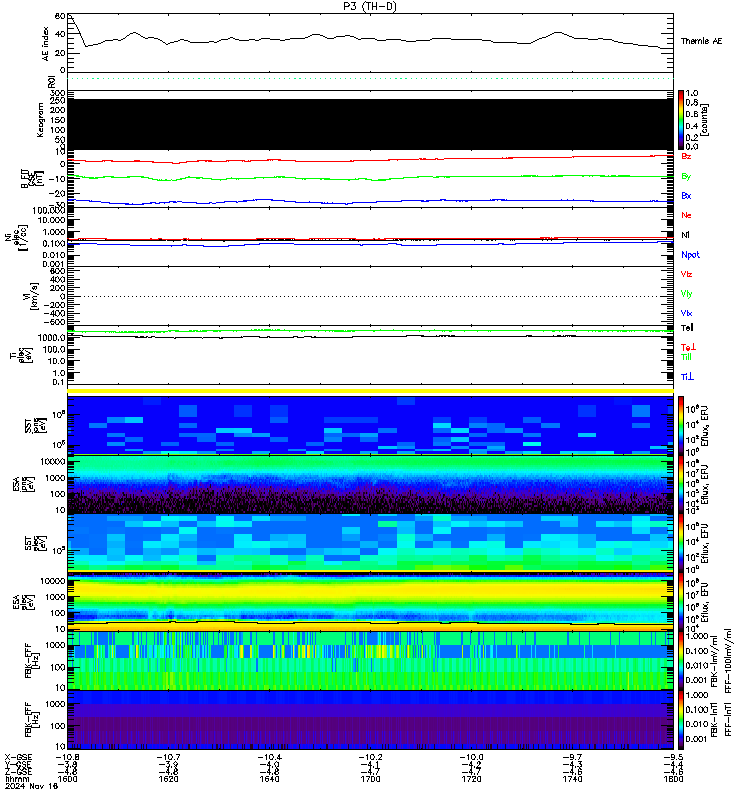This screenshot has width=750, height=800.
Task: Click the blue Bx legend label
Action: (686, 195)
